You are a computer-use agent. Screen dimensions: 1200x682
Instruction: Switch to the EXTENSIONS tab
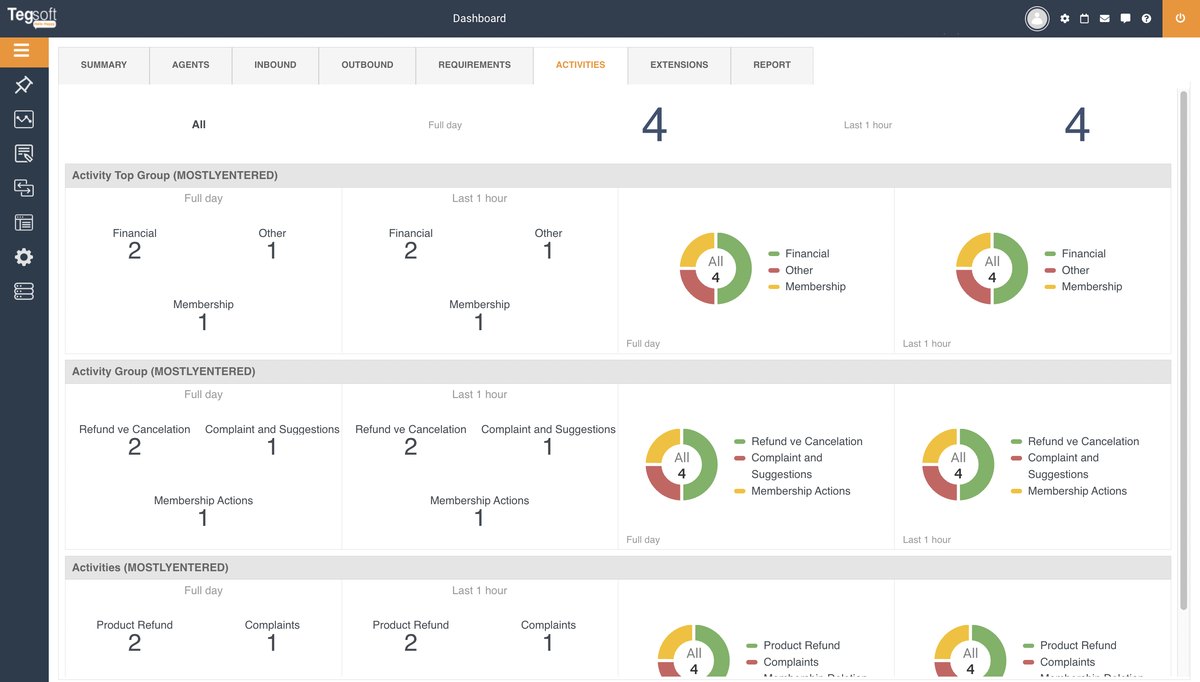coord(679,65)
